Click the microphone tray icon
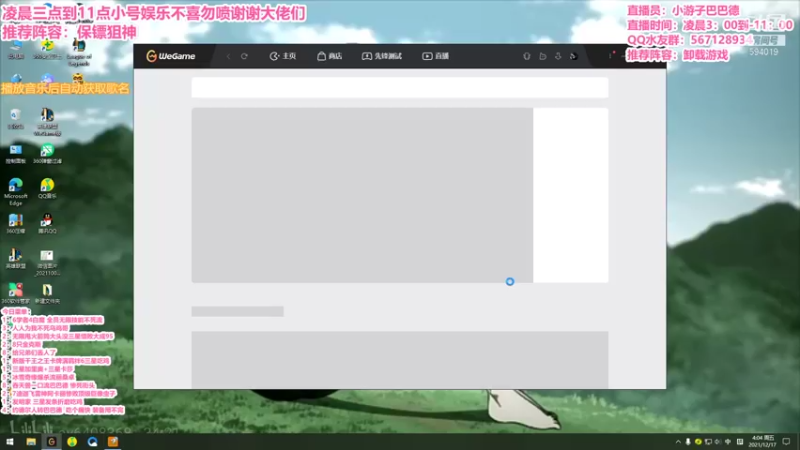800x450 pixels. pos(688,442)
